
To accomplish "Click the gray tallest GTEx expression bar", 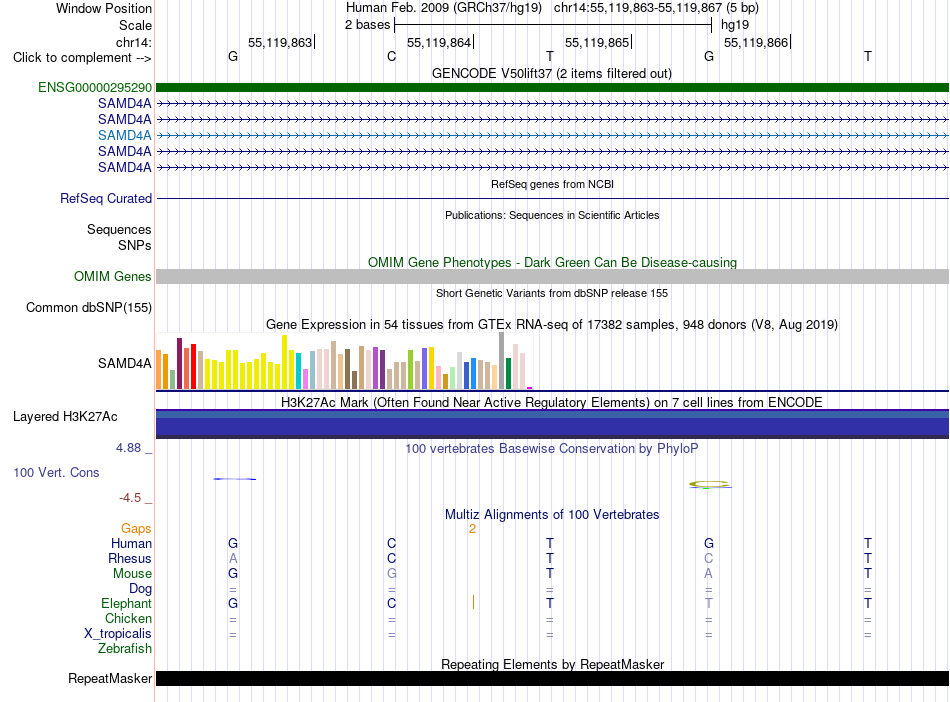I will pos(502,360).
